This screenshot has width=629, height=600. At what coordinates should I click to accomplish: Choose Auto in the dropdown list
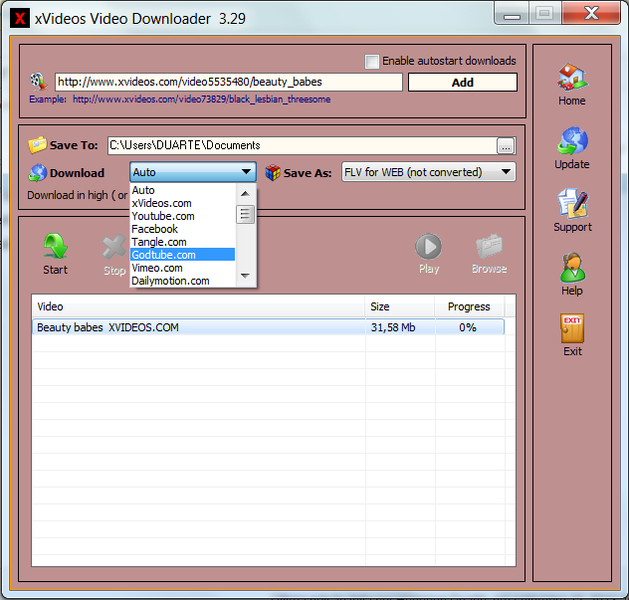pos(183,190)
